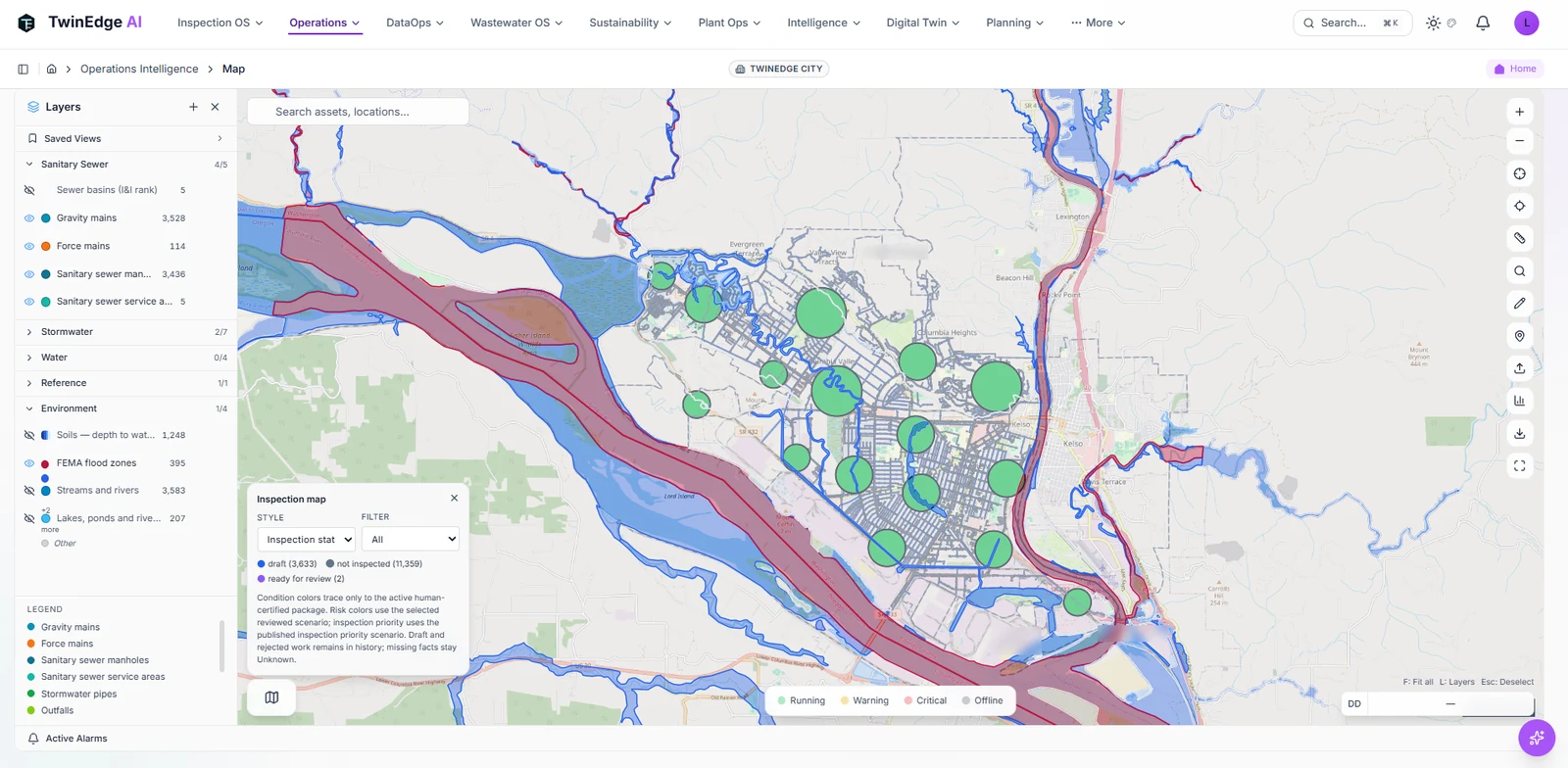
Task: Hide the Gravity mains layer
Action: point(29,218)
